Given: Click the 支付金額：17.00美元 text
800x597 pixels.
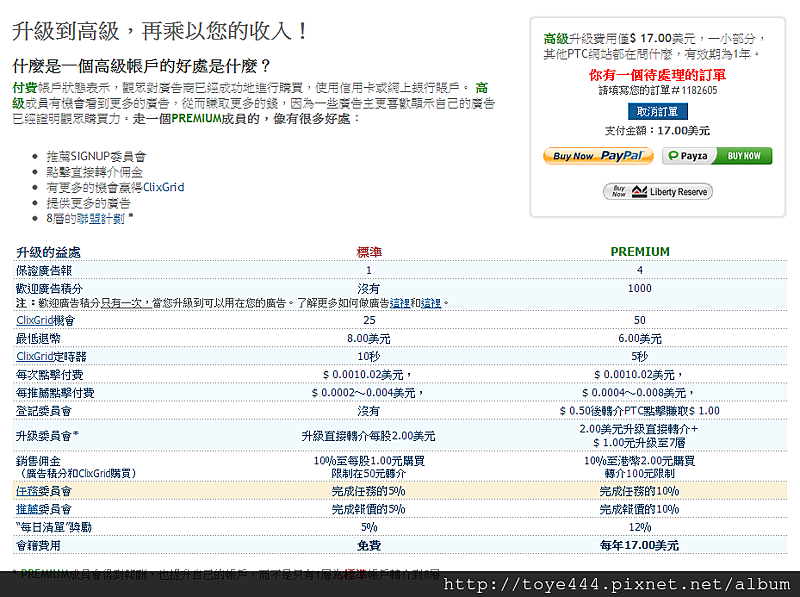Looking at the screenshot, I should (x=657, y=131).
